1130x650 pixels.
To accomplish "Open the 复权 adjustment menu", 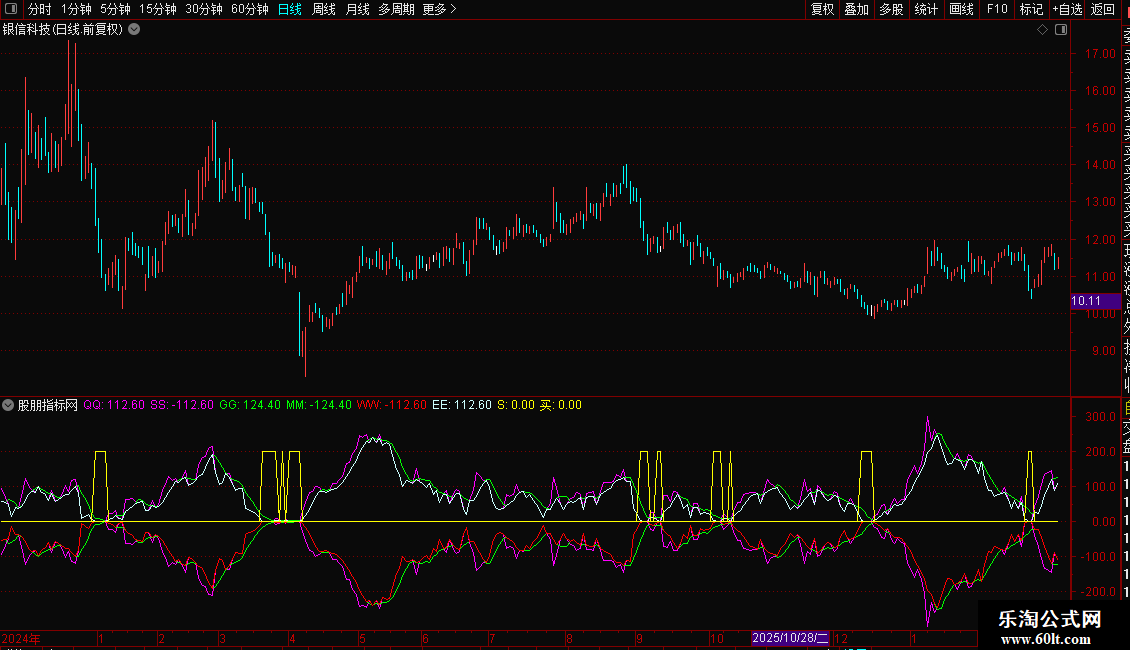I will (822, 9).
